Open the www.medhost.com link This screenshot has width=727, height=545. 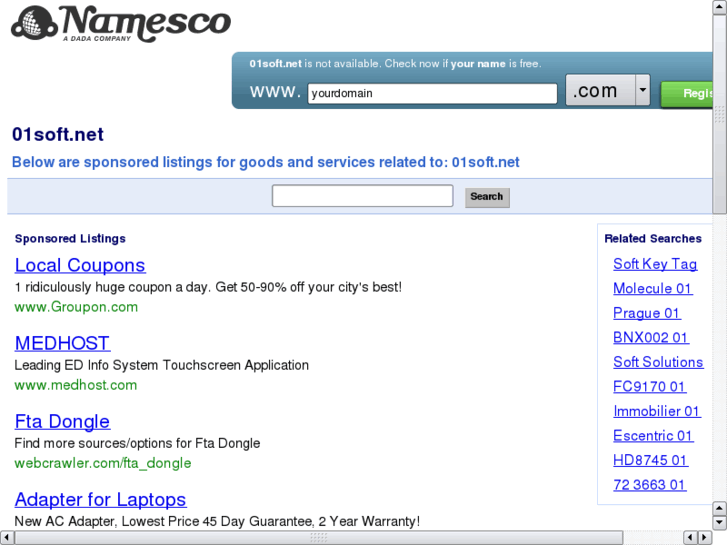pos(76,385)
